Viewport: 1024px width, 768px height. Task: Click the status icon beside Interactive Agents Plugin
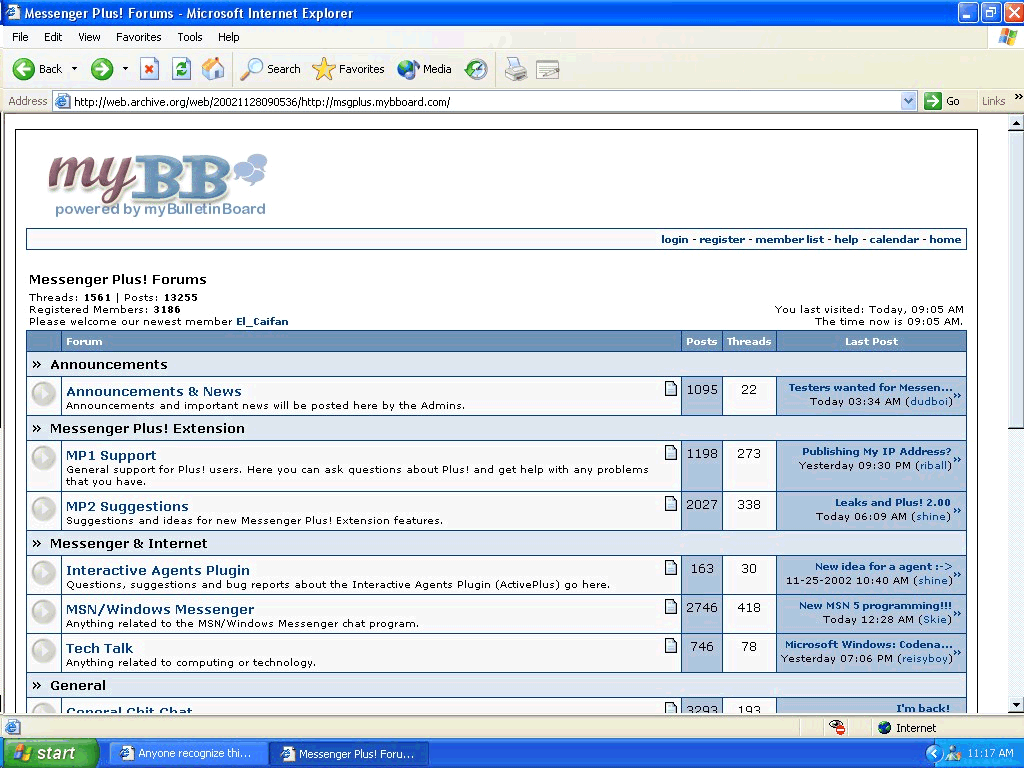coord(44,573)
